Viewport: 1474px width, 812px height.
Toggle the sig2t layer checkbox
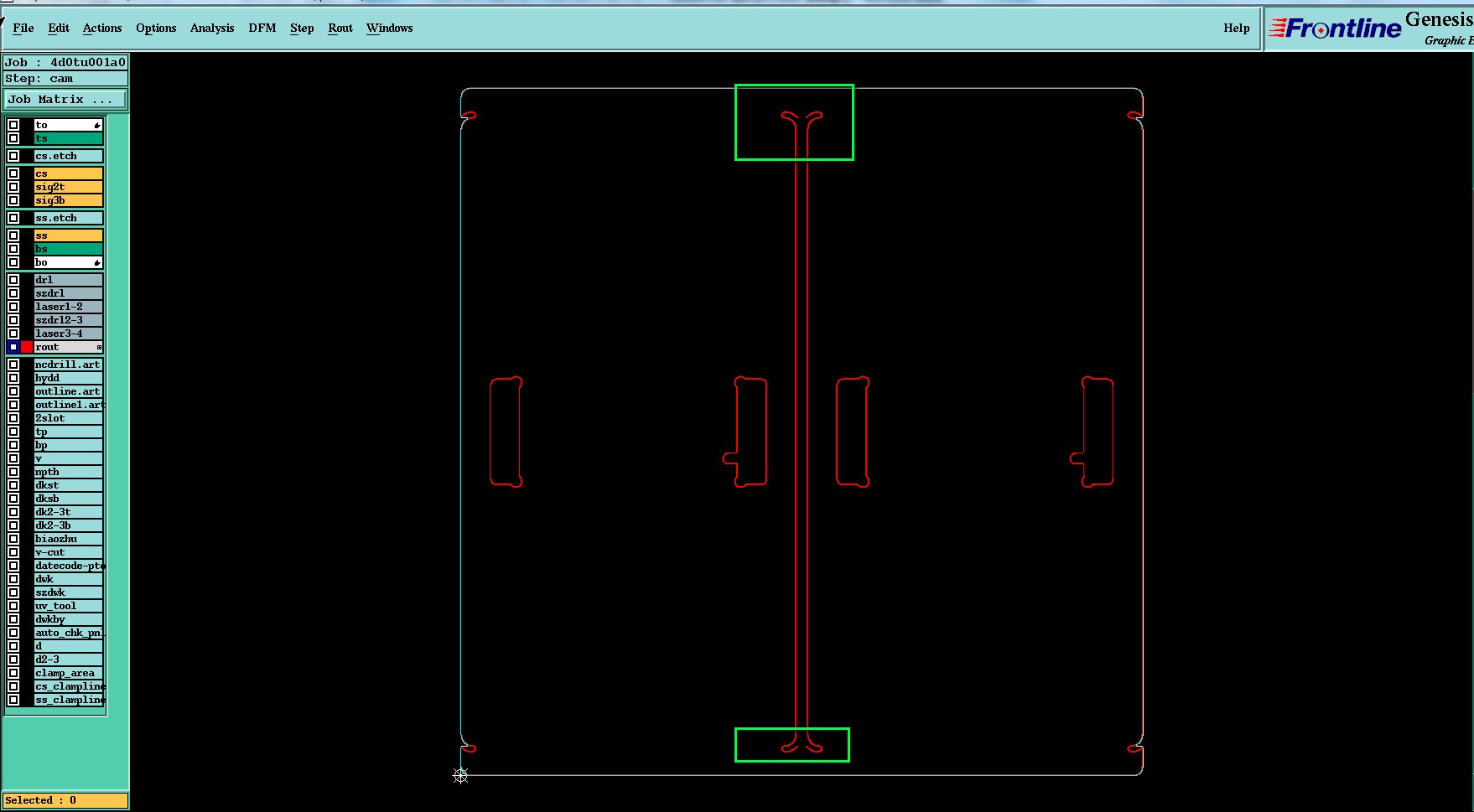pos(13,187)
